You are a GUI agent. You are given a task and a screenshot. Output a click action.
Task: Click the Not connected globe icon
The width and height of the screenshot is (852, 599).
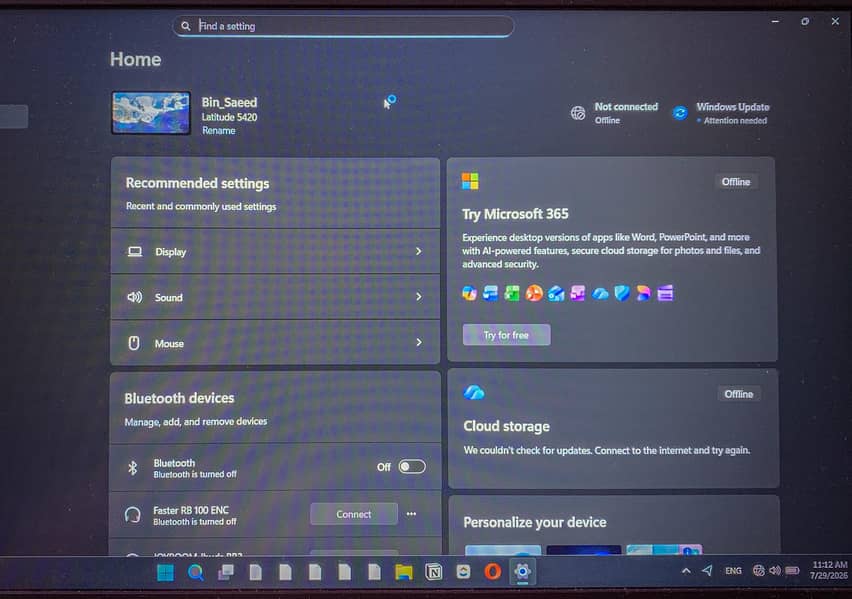(x=578, y=113)
